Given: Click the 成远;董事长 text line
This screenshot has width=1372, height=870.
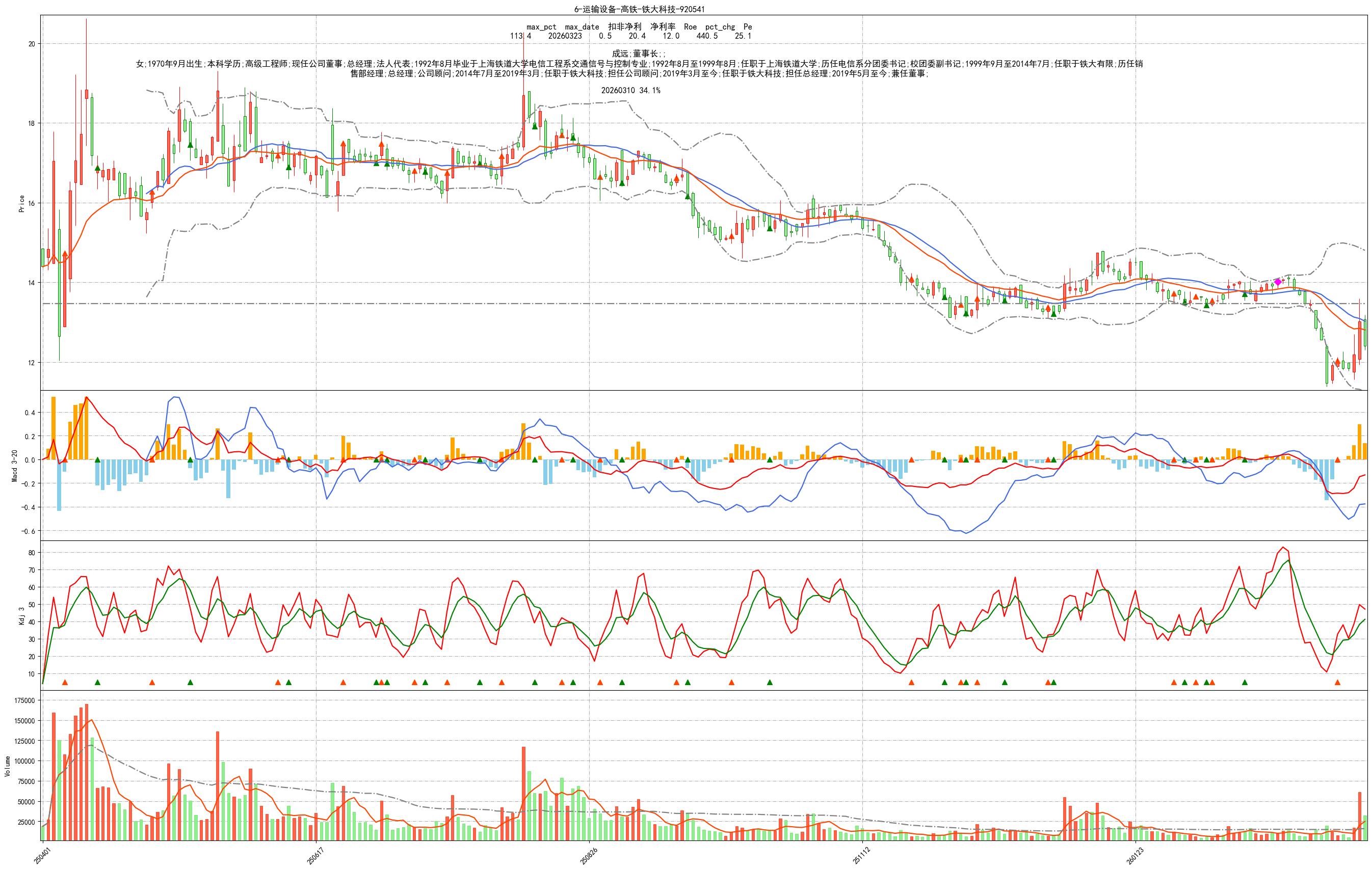Looking at the screenshot, I should [638, 53].
